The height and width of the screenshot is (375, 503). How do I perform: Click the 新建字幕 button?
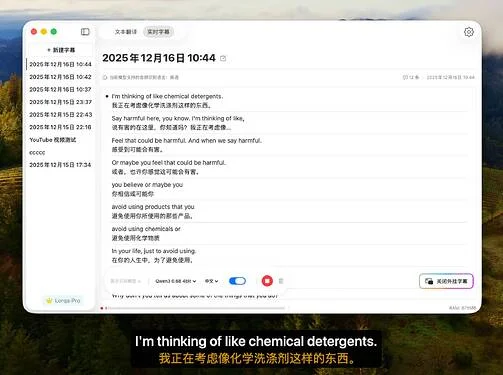(x=61, y=50)
